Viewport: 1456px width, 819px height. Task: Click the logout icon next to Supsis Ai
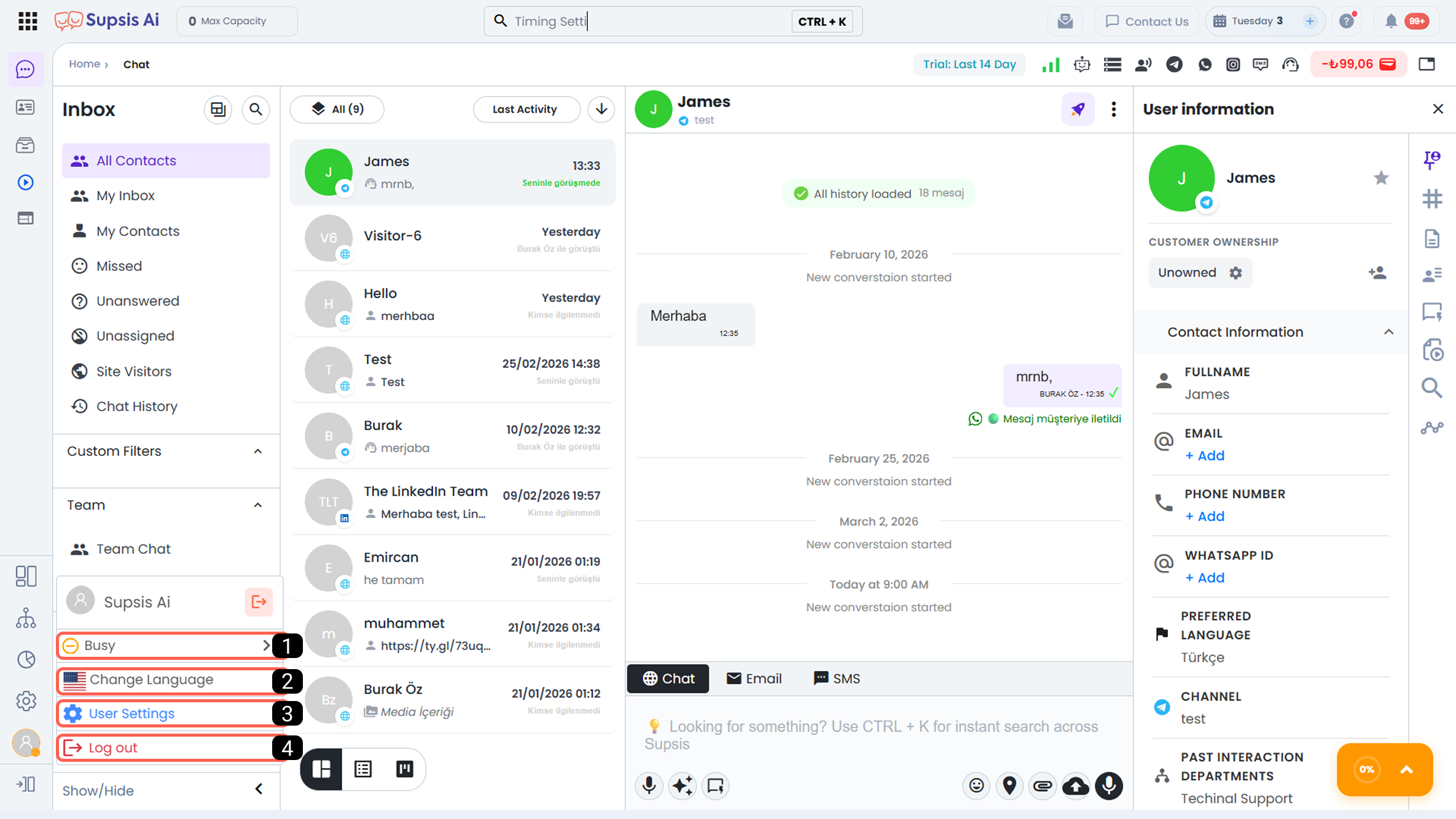click(259, 602)
